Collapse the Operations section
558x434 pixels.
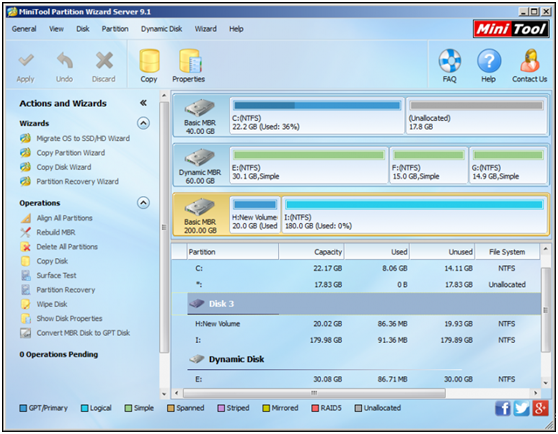(x=143, y=203)
